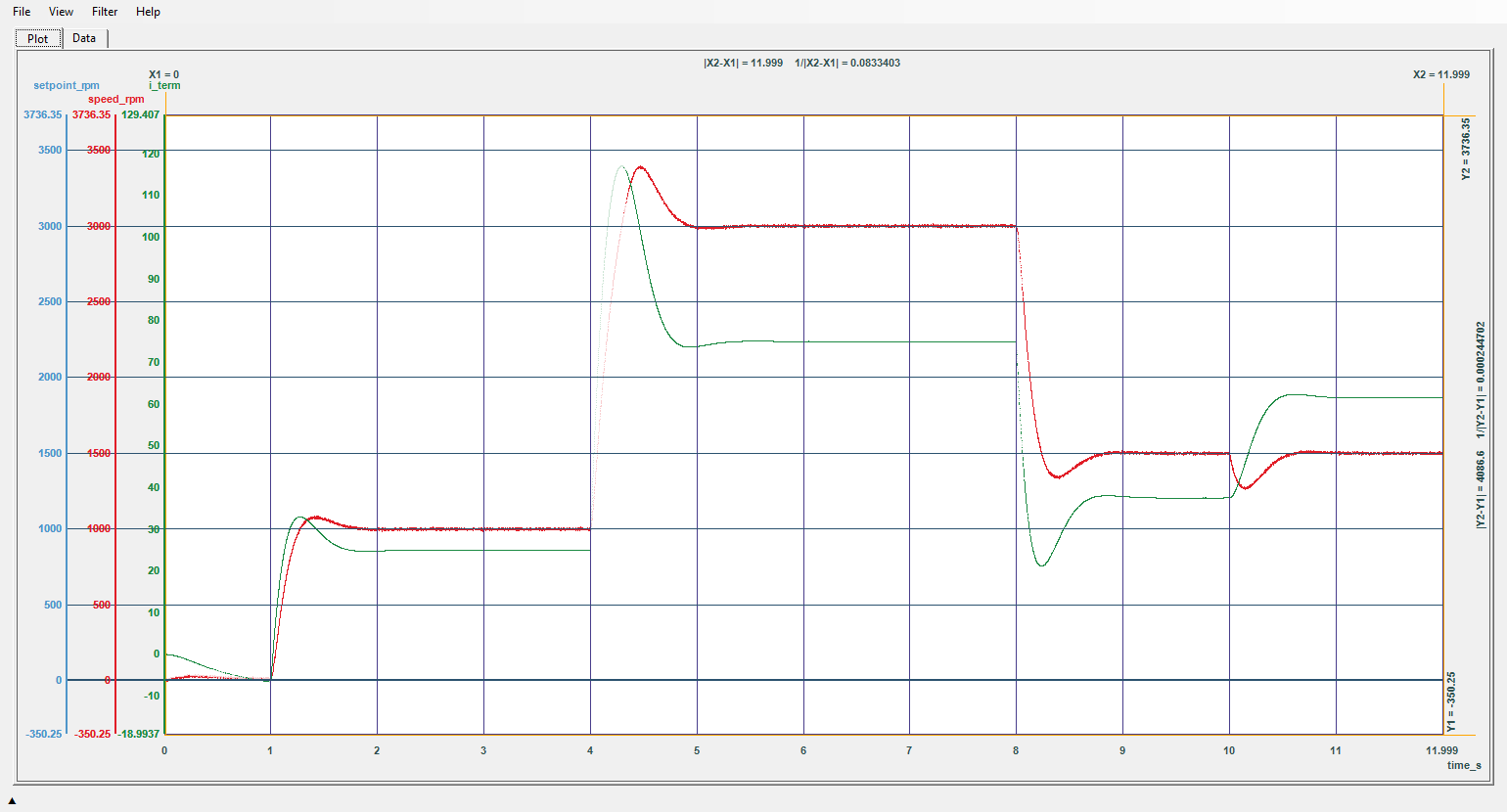This screenshot has width=1507, height=812.
Task: Click the blue 3736.35 setpoint axis maximum
Action: pyautogui.click(x=43, y=114)
